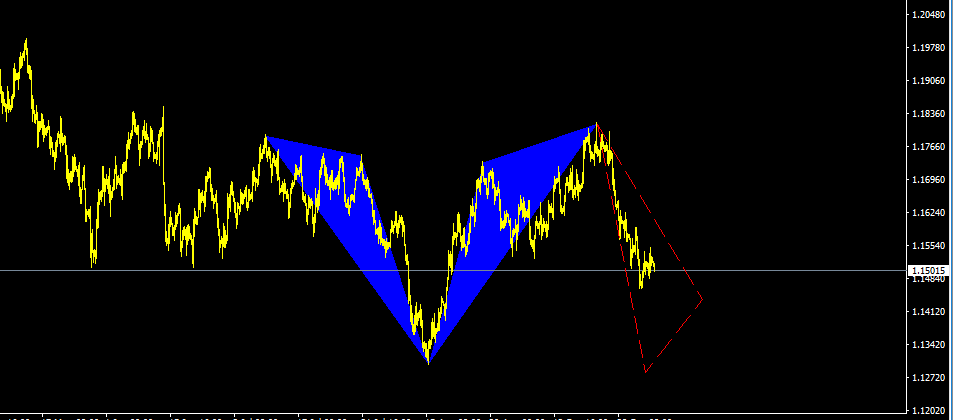Click the 1.16960 price axis label
The width and height of the screenshot is (953, 420).
(929, 180)
